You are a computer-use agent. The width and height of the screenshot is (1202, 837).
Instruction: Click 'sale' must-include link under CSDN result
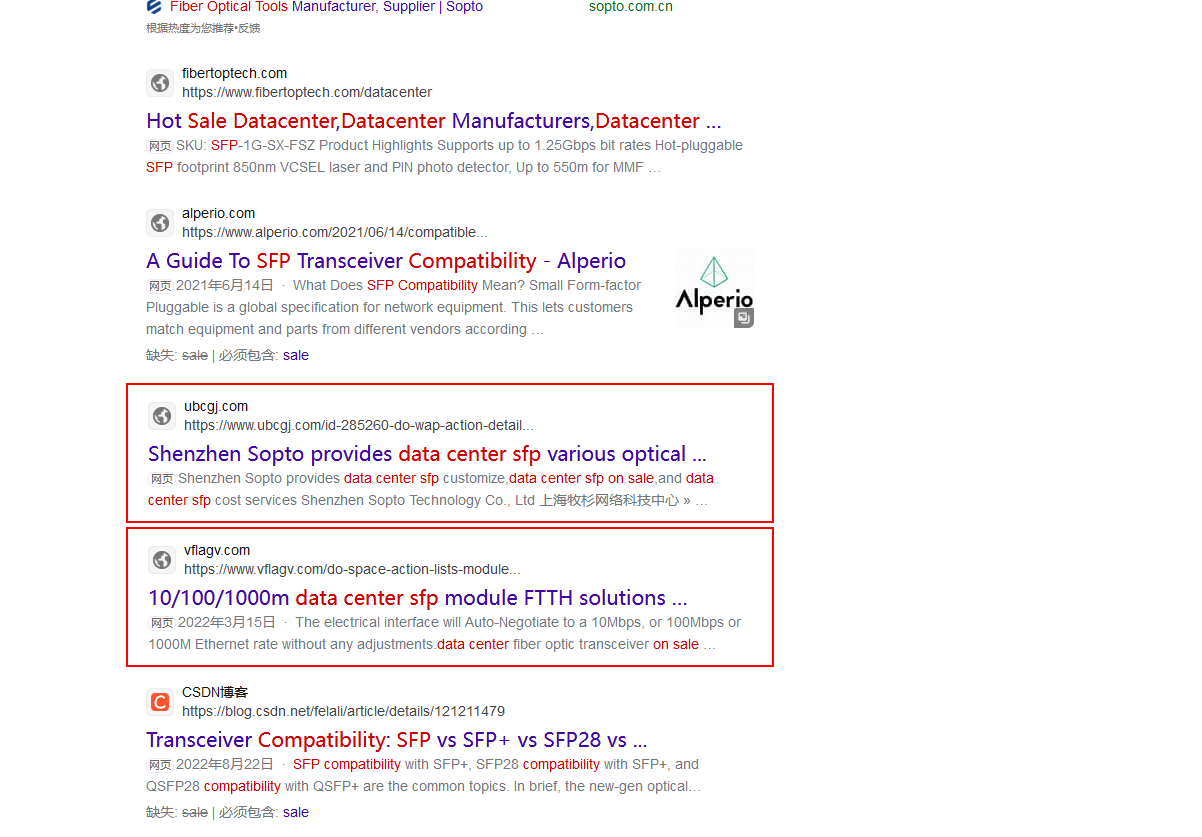coord(296,812)
